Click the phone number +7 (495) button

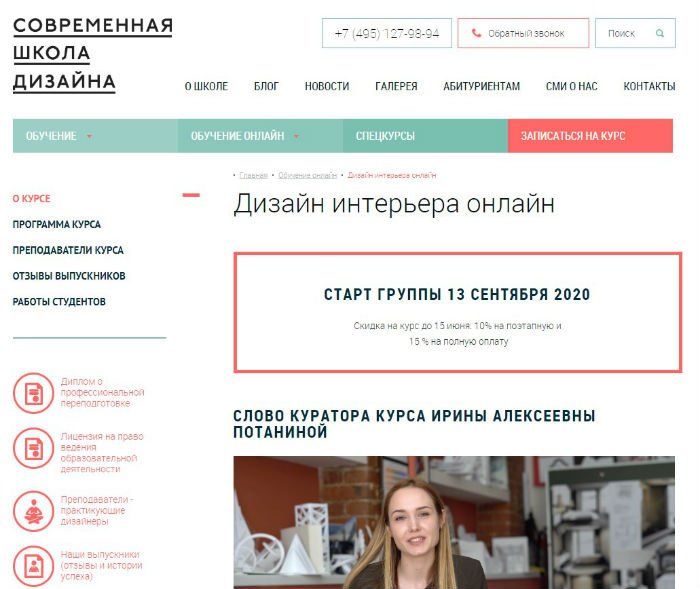pos(387,33)
